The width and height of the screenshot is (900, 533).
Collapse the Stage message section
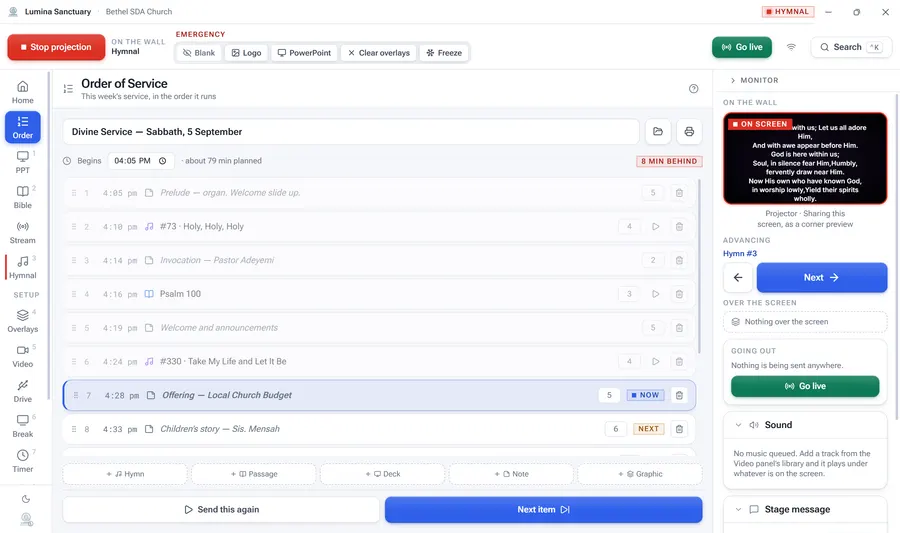pos(738,509)
